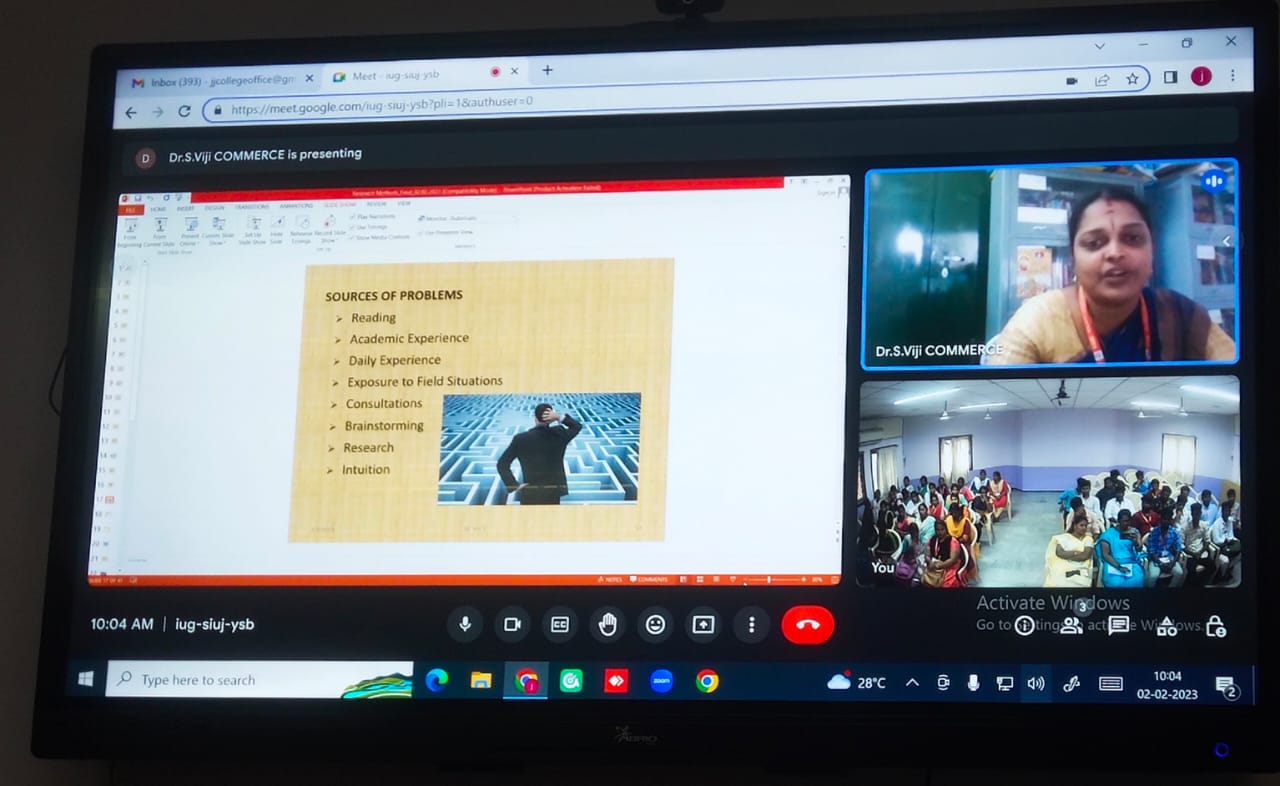Click the Present now screen-share icon
The width and height of the screenshot is (1280, 786).
click(703, 625)
